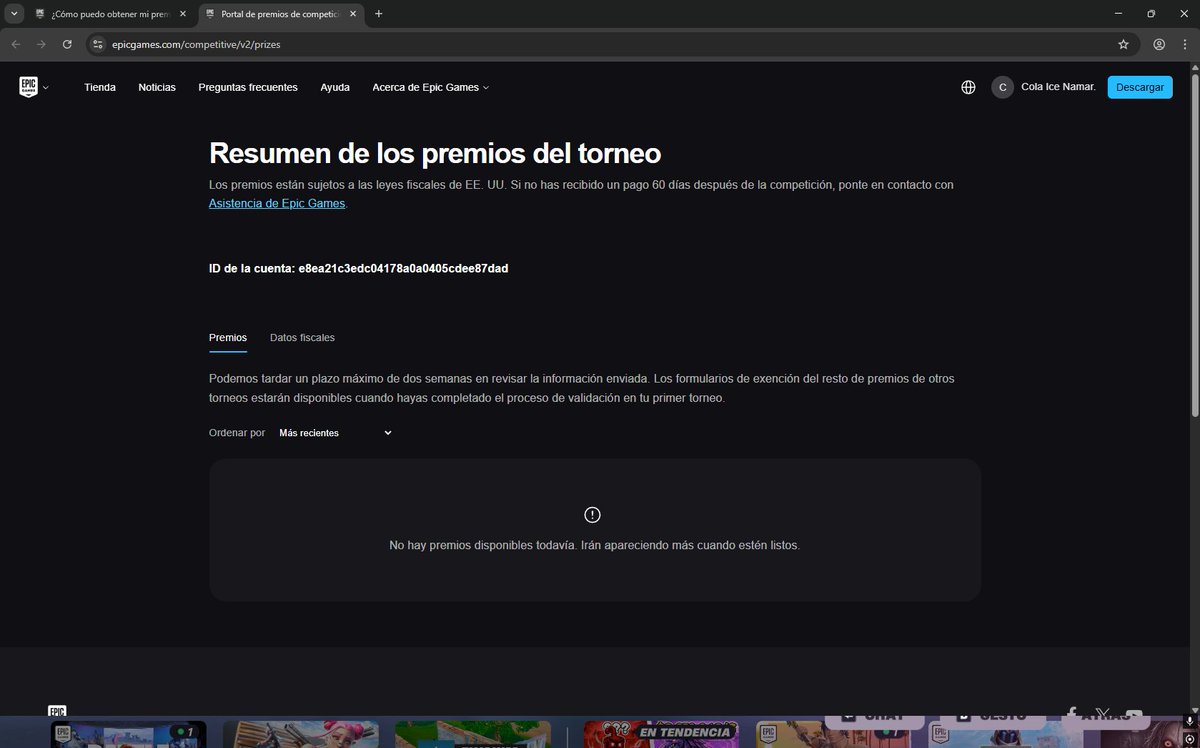Open site information icon in address bar

click(97, 44)
